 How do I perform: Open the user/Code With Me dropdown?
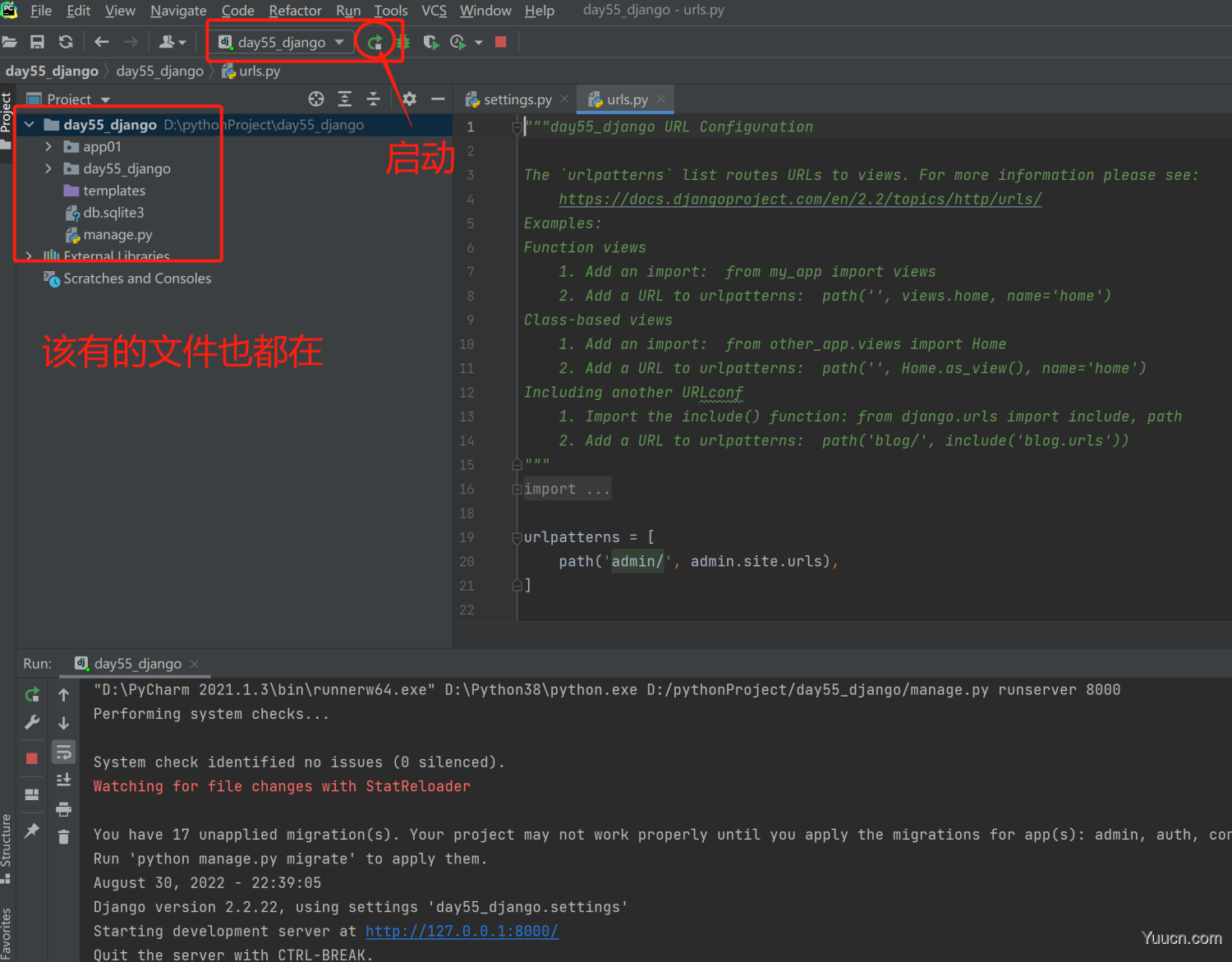click(x=172, y=42)
